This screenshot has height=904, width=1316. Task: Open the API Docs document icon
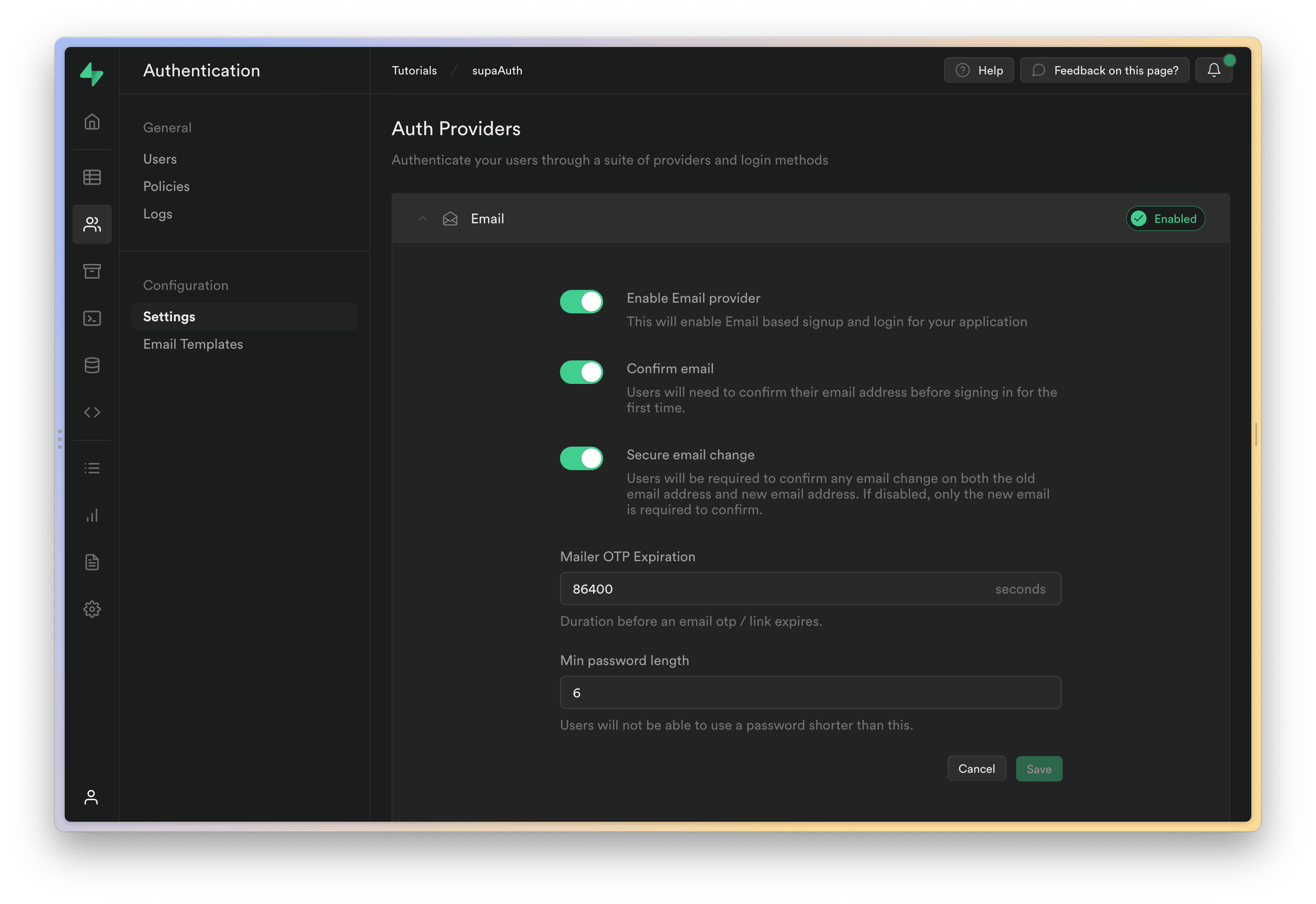(x=92, y=563)
